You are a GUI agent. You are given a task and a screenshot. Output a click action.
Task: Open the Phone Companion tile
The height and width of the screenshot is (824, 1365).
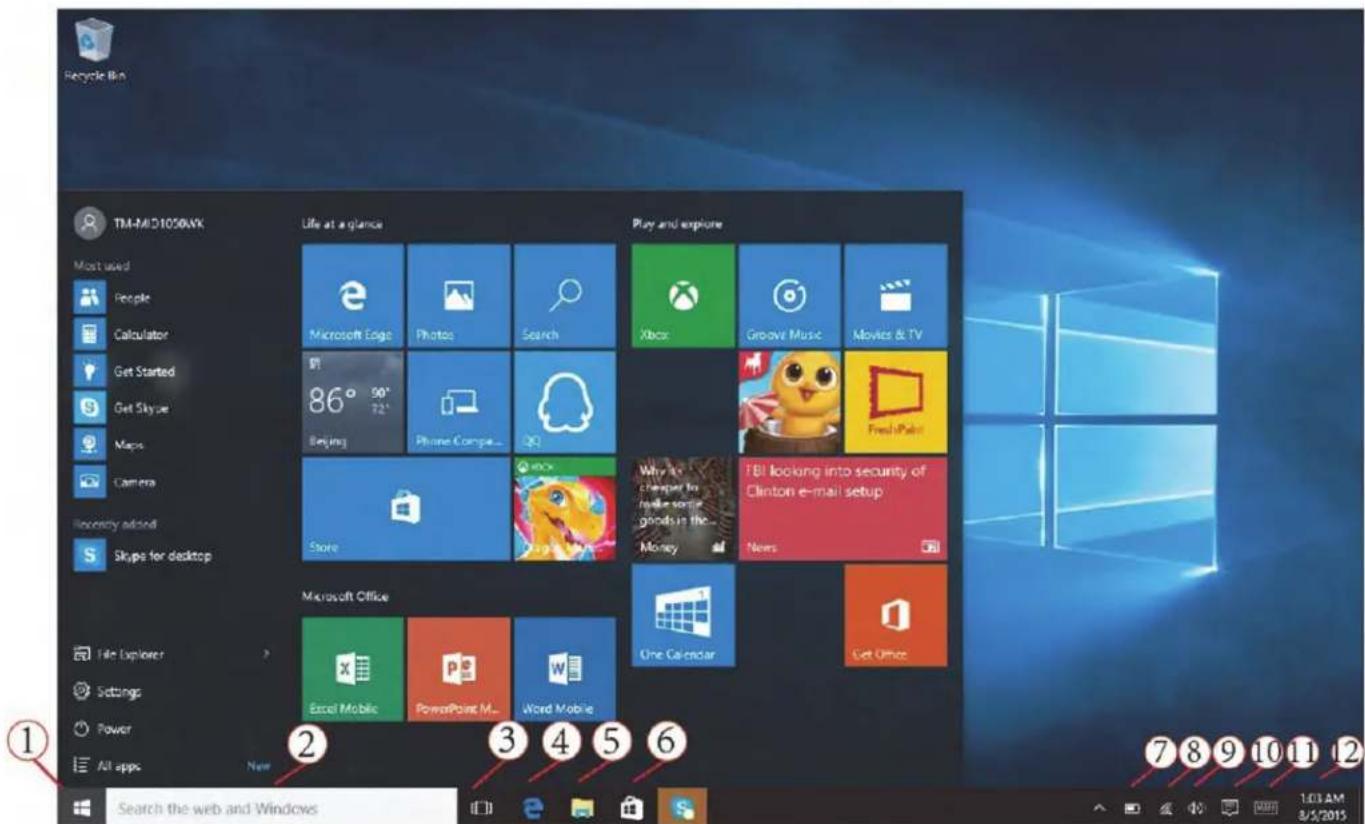(x=460, y=402)
